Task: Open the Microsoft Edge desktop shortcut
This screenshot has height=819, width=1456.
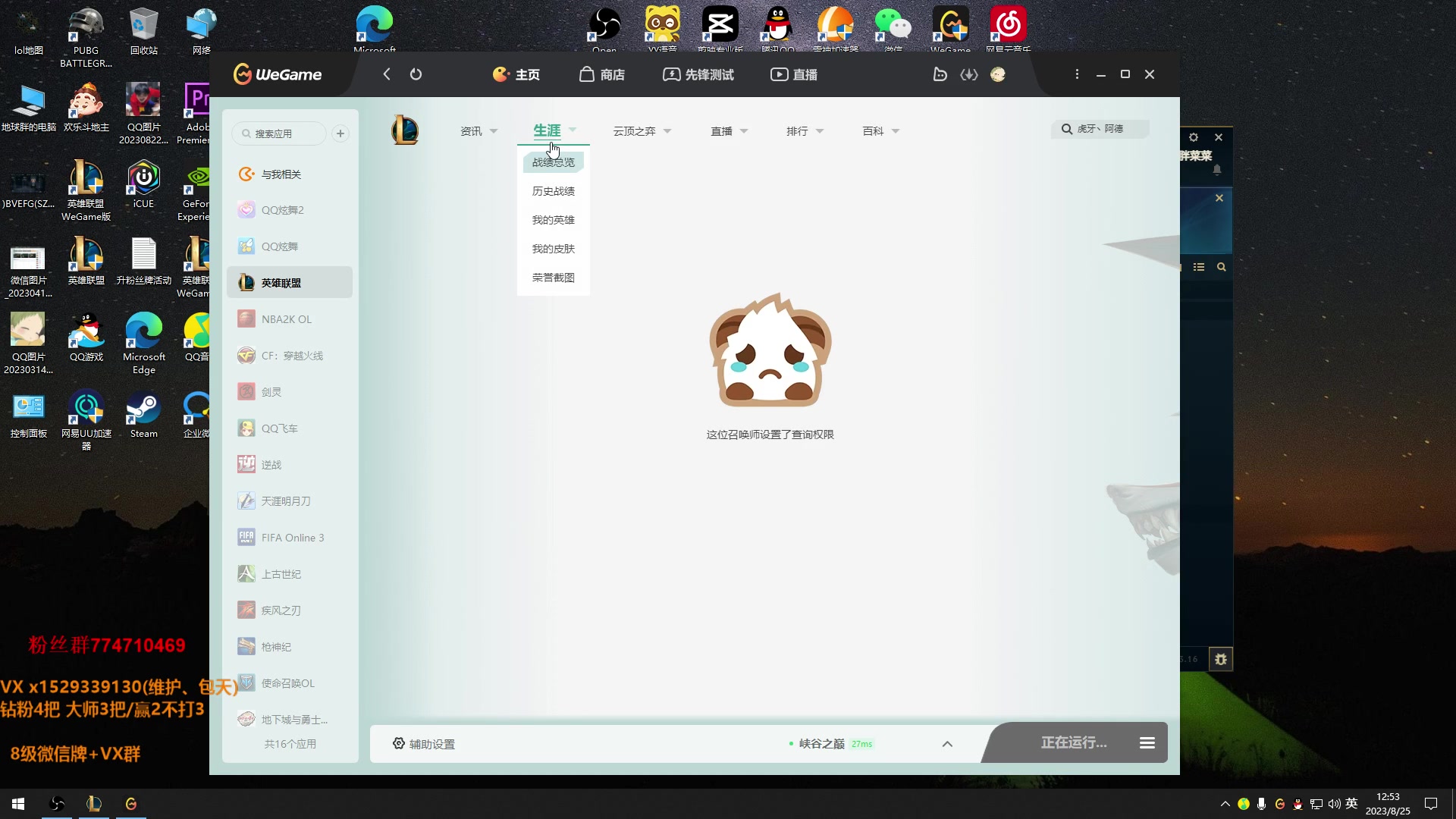Action: point(143,344)
